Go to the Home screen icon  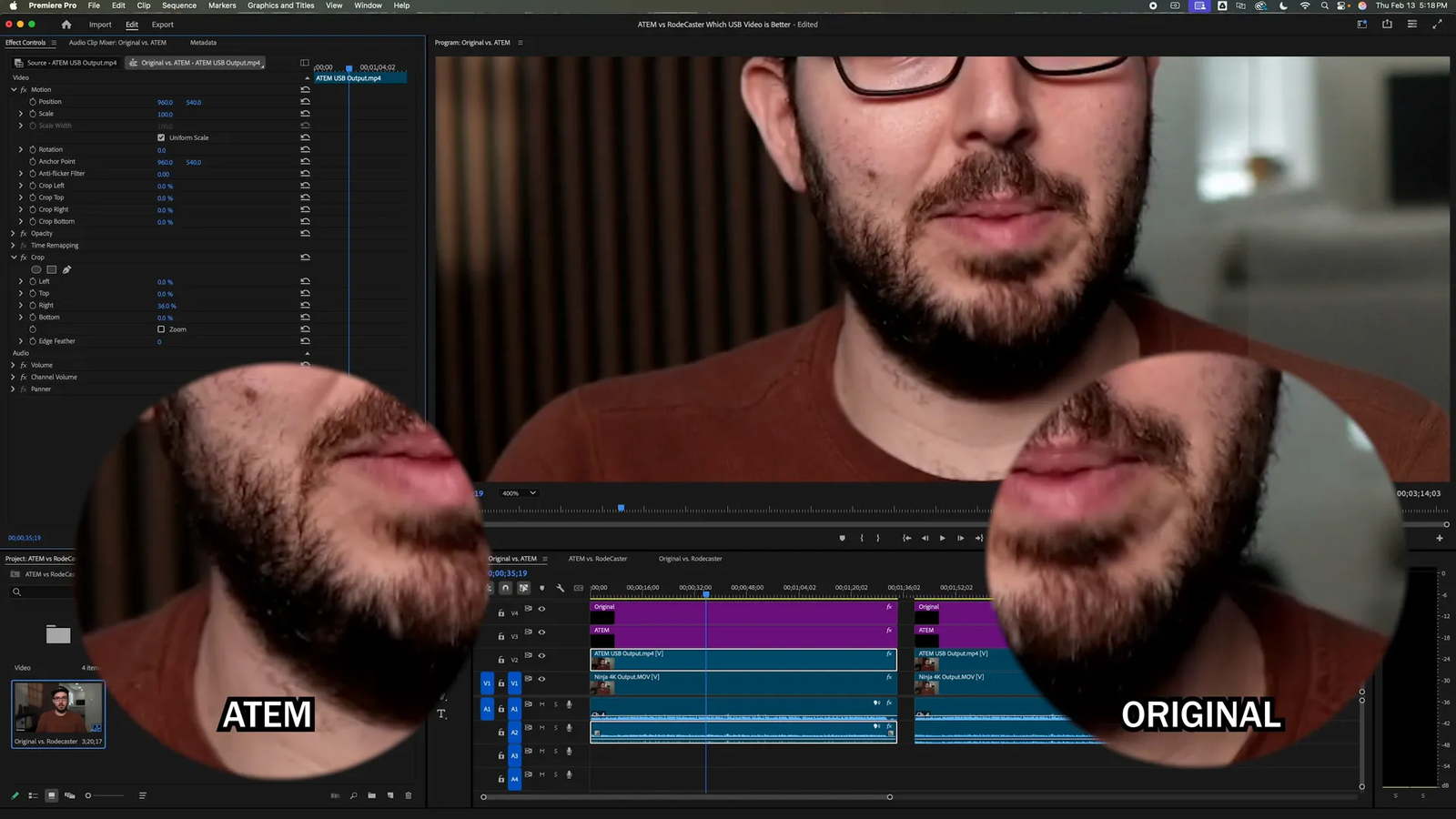(x=66, y=25)
